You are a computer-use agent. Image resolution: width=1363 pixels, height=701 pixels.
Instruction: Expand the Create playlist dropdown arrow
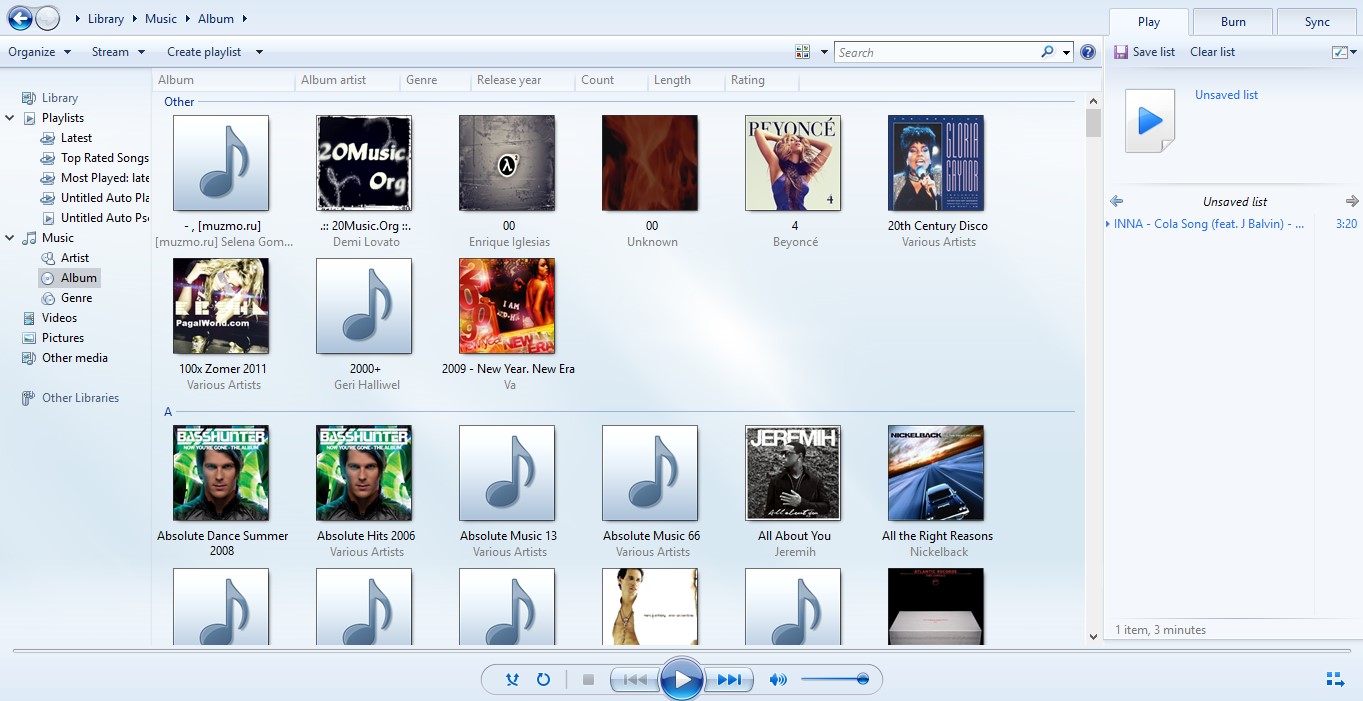tap(259, 52)
